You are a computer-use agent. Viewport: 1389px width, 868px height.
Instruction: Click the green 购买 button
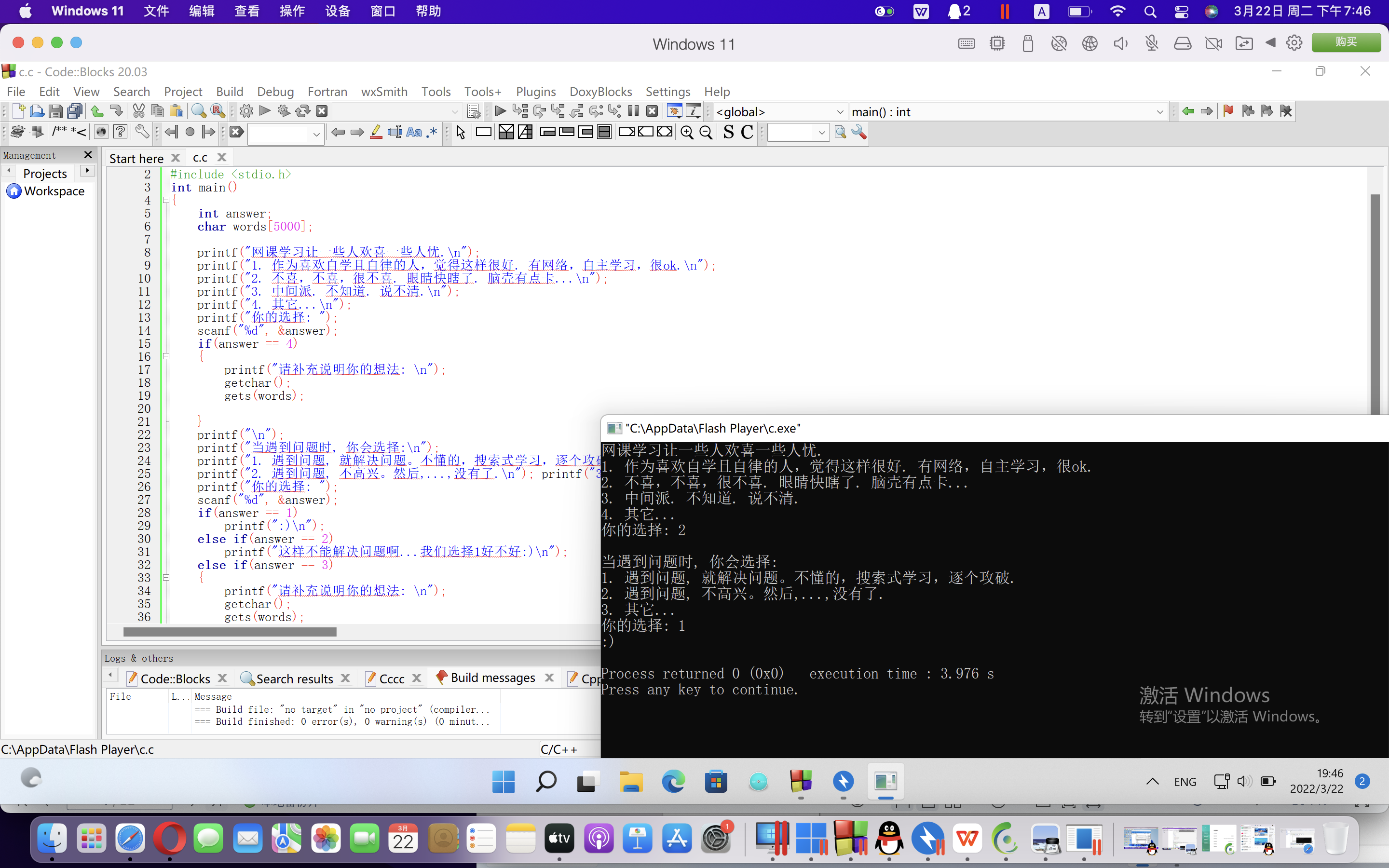pyautogui.click(x=1346, y=42)
